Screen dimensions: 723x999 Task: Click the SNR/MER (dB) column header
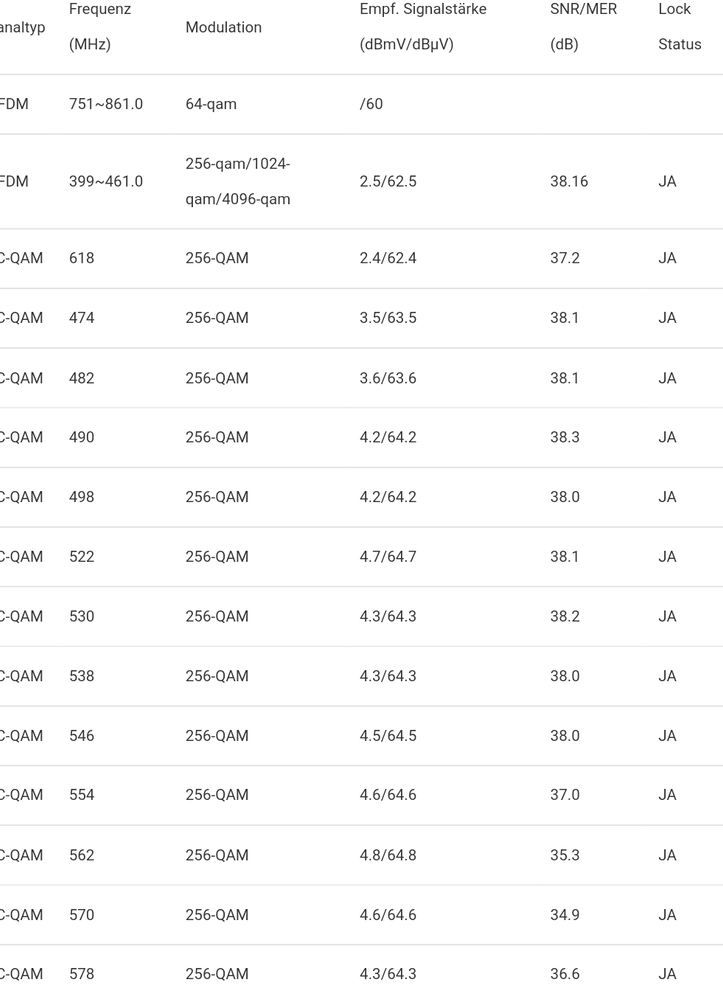pyautogui.click(x=583, y=27)
